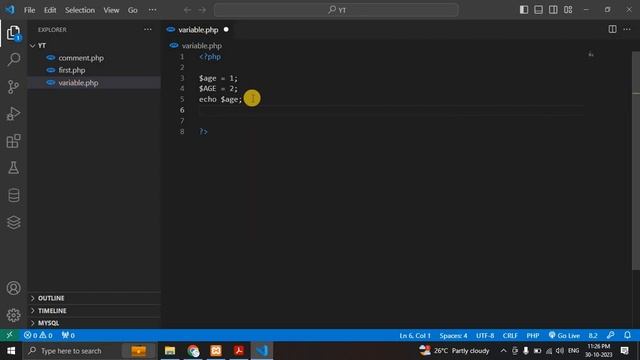Open the Go menu
640x360 pixels.
click(x=133, y=10)
